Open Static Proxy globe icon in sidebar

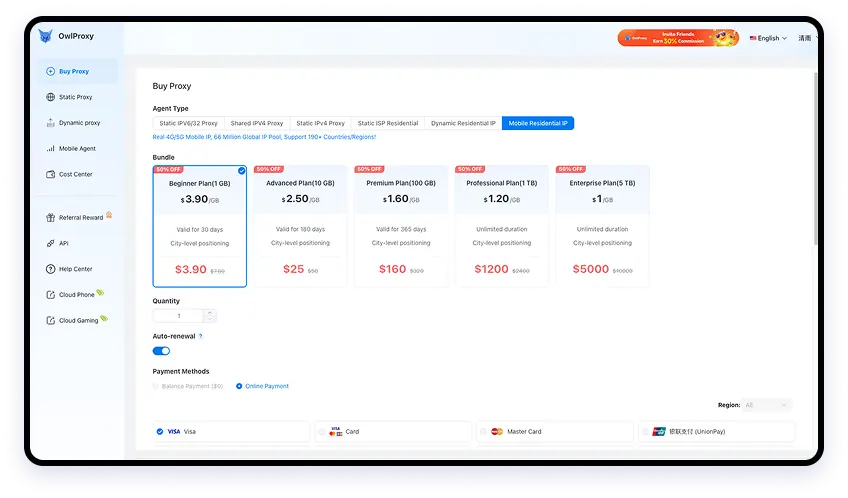pyautogui.click(x=50, y=97)
